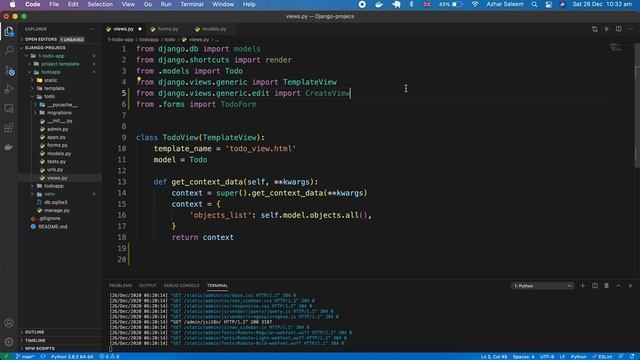This screenshot has width=640, height=360.
Task: Expand the NPM Scripts section
Action: (60, 348)
